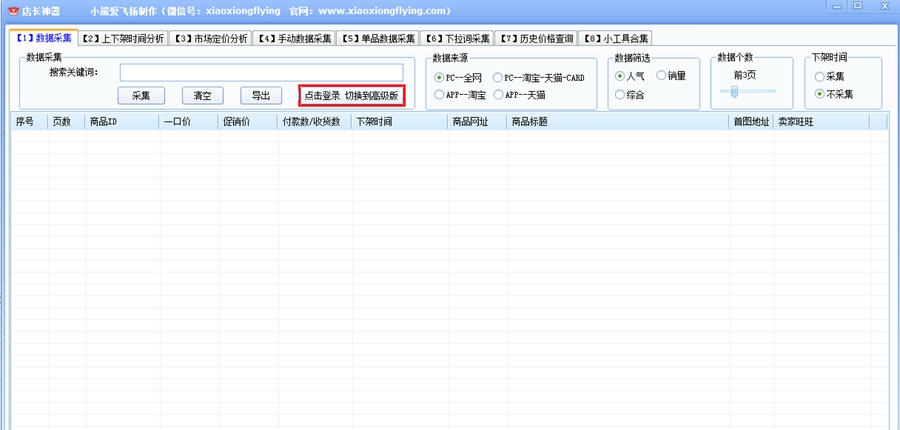Open the 【8】小工具合集 tab
This screenshot has width=900, height=430.
click(x=616, y=38)
